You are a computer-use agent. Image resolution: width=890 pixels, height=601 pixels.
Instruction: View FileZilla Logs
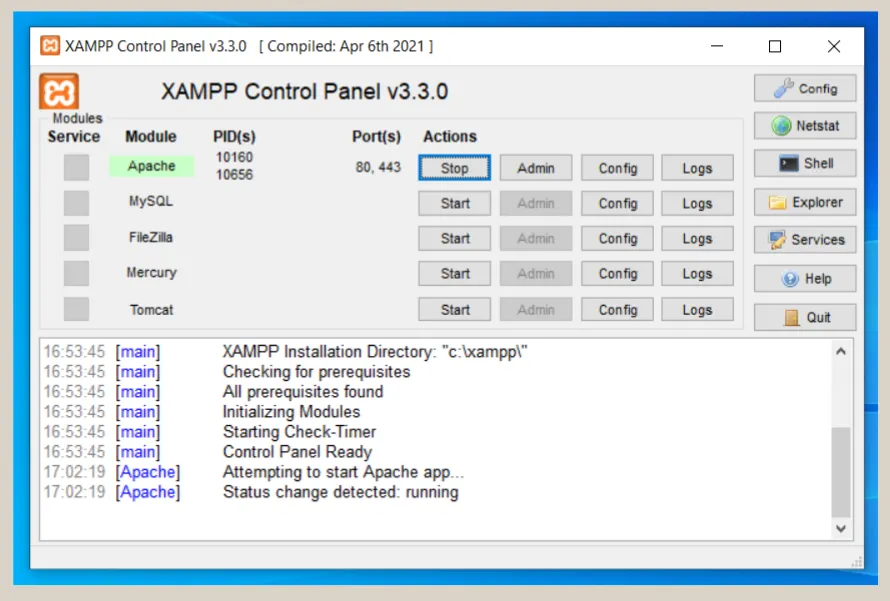697,238
